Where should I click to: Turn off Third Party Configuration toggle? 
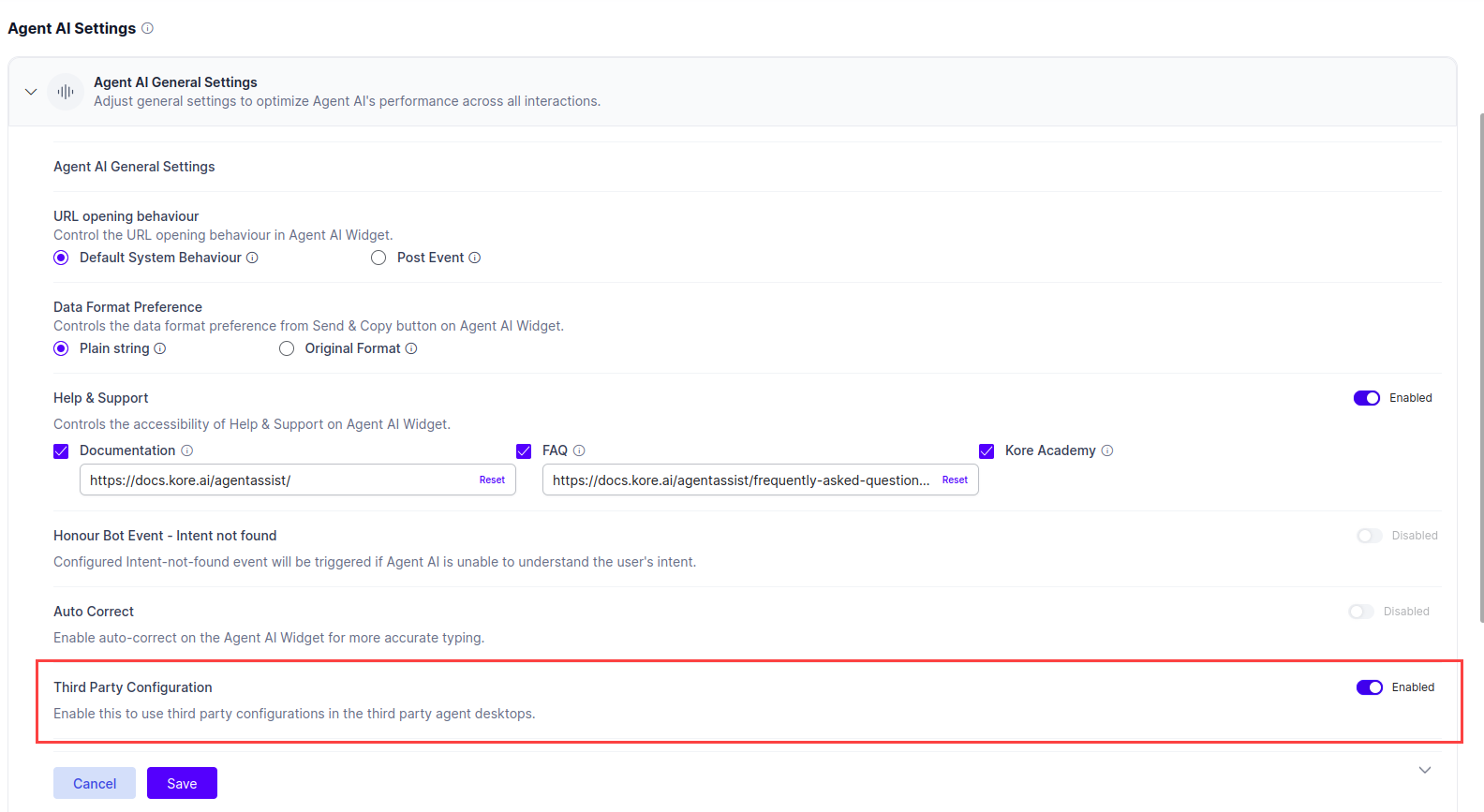(1369, 687)
